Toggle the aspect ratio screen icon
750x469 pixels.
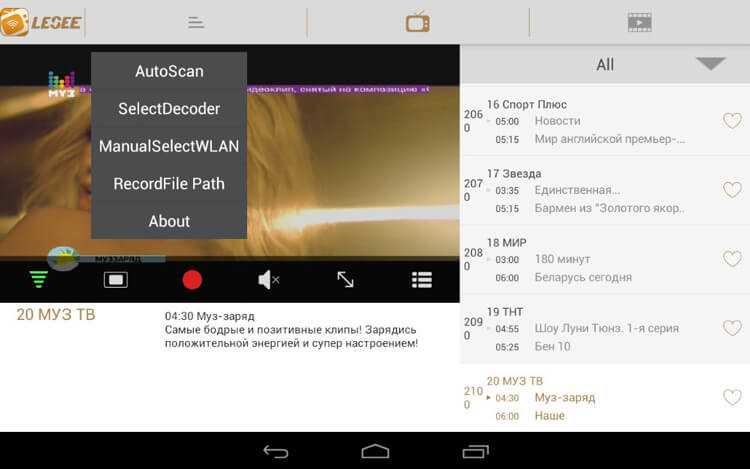coord(116,280)
